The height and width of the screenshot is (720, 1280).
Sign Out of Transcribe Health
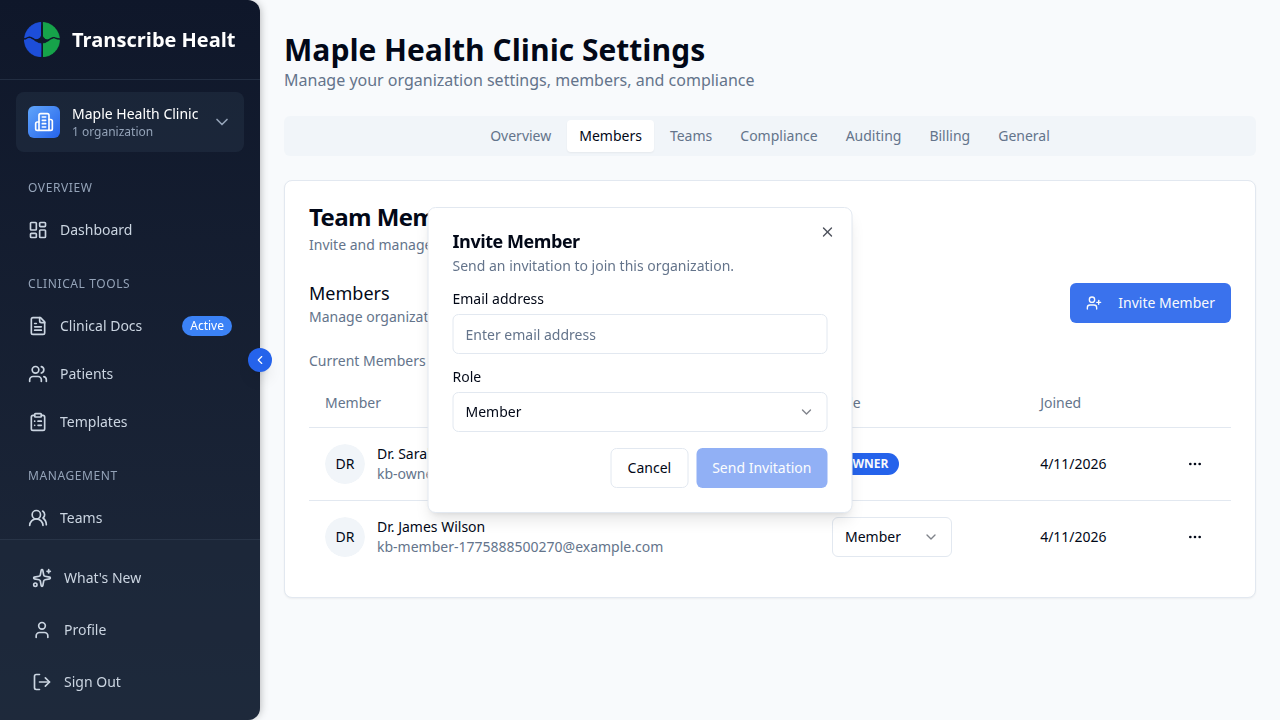[x=92, y=681]
